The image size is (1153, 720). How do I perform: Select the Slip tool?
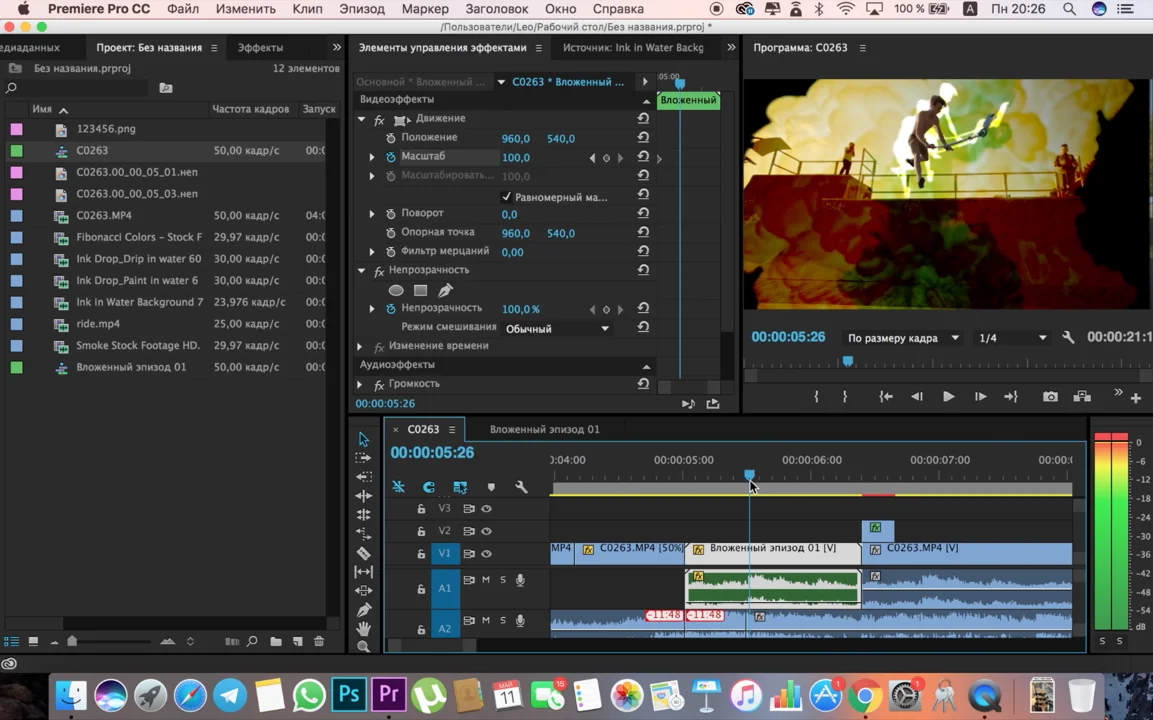click(x=363, y=571)
